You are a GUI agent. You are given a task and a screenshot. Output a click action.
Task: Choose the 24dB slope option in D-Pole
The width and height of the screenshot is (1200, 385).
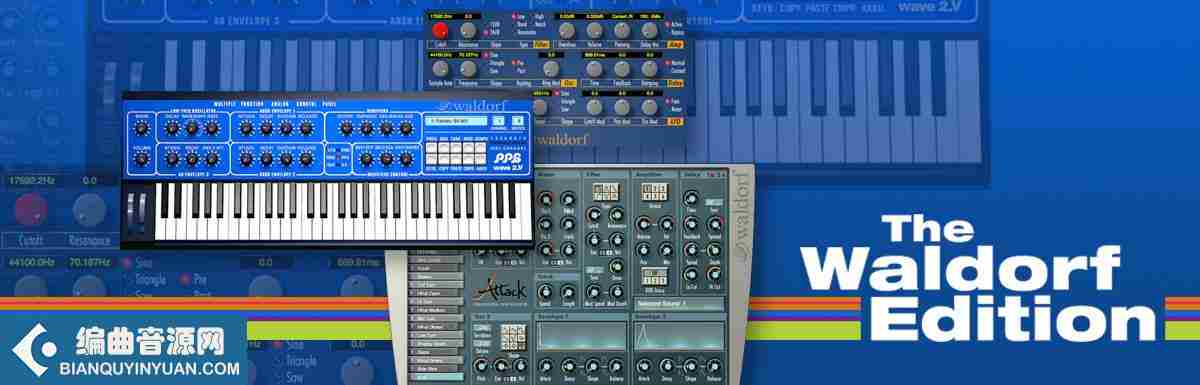point(493,32)
